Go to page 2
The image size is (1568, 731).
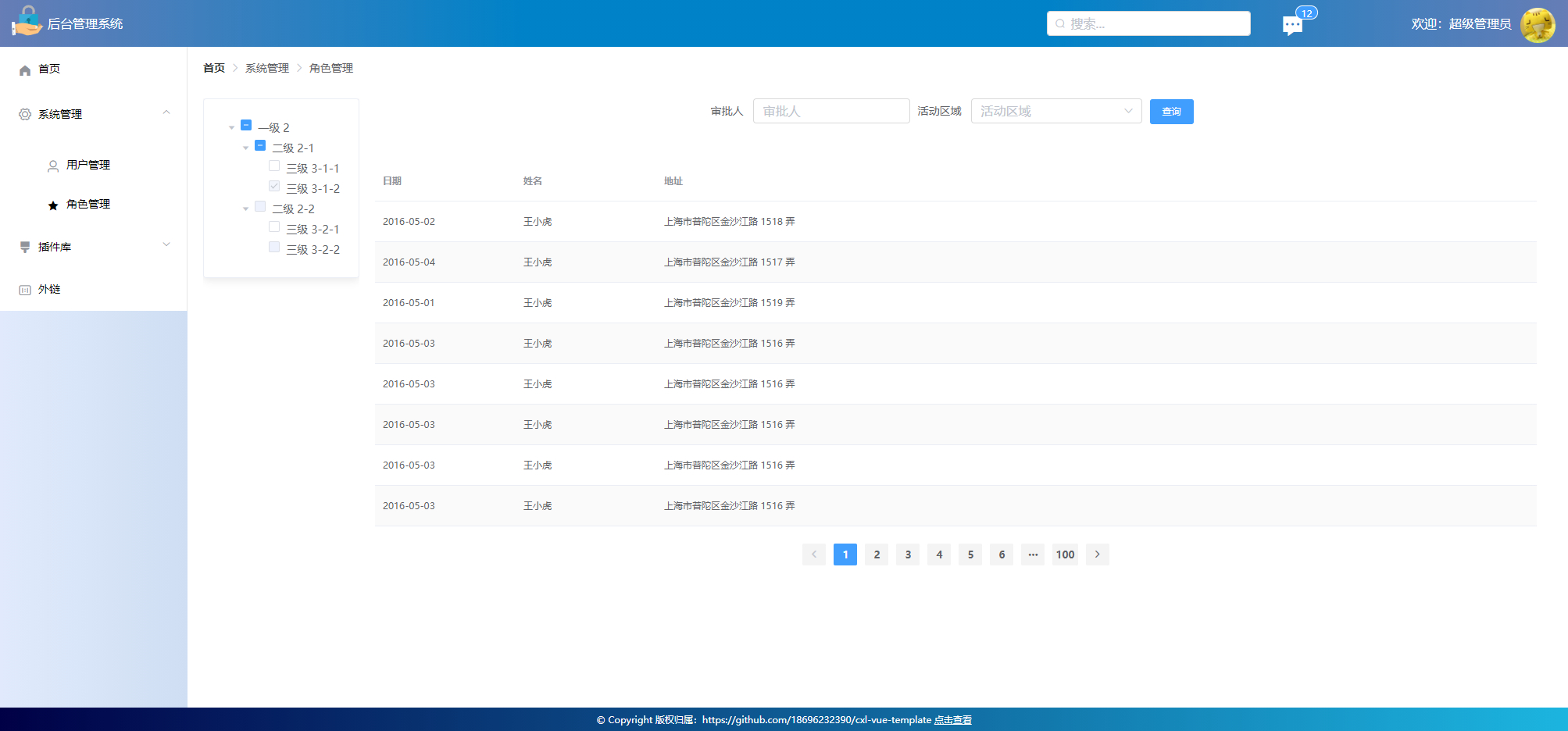tap(877, 554)
